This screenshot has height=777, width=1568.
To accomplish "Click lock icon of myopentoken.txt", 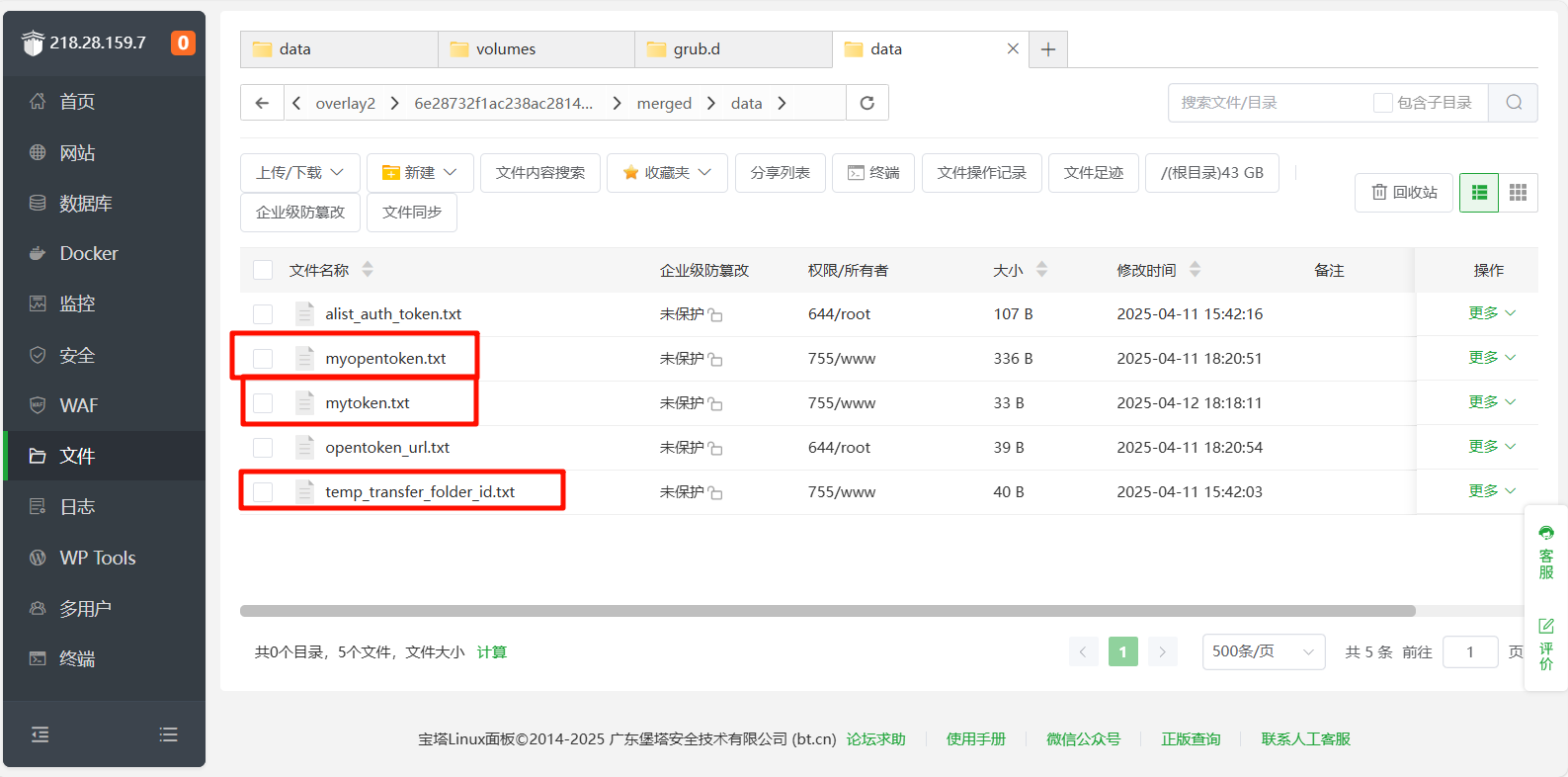I will point(715,360).
